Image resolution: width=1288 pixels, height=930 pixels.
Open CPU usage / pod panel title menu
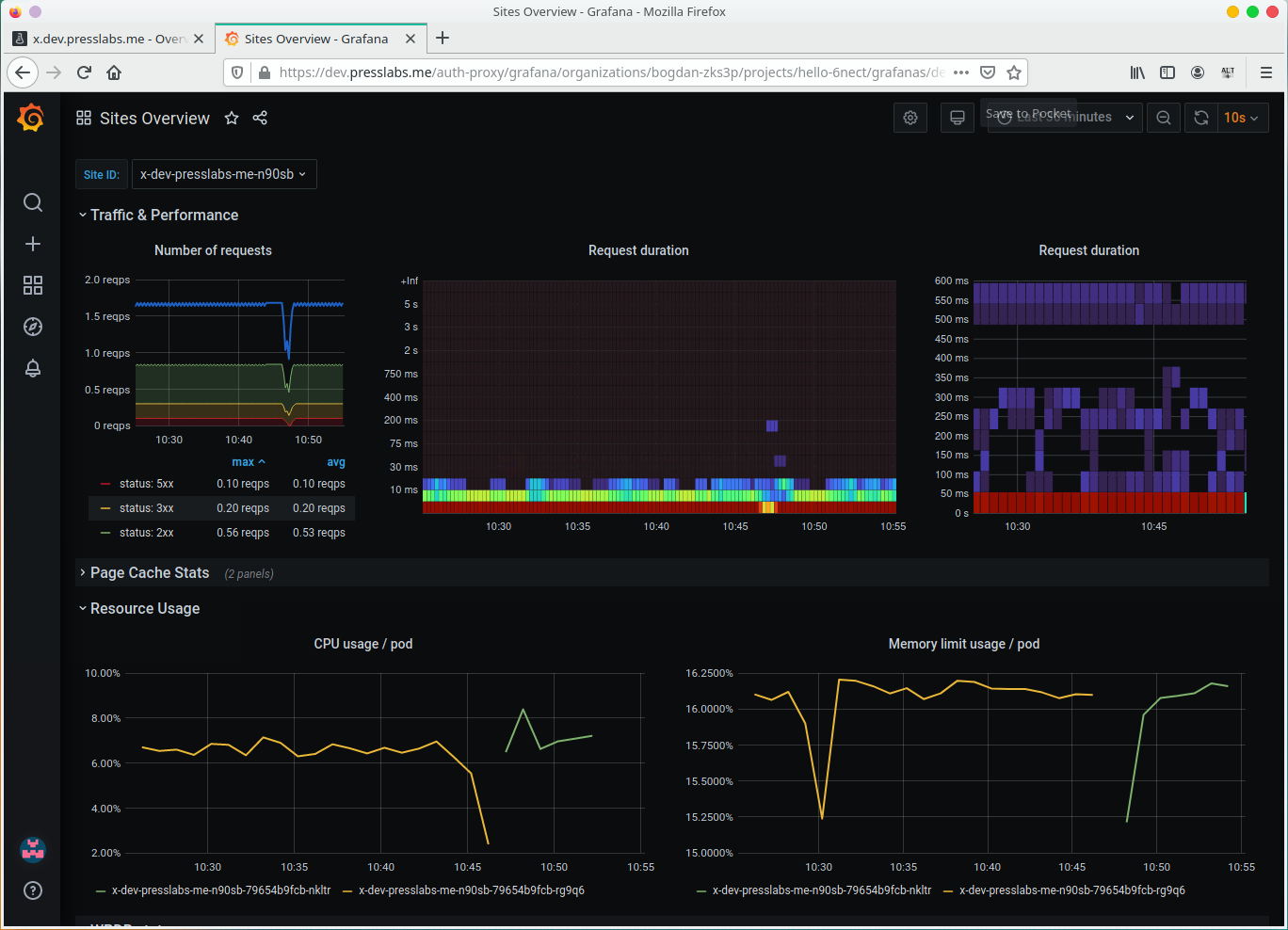363,644
